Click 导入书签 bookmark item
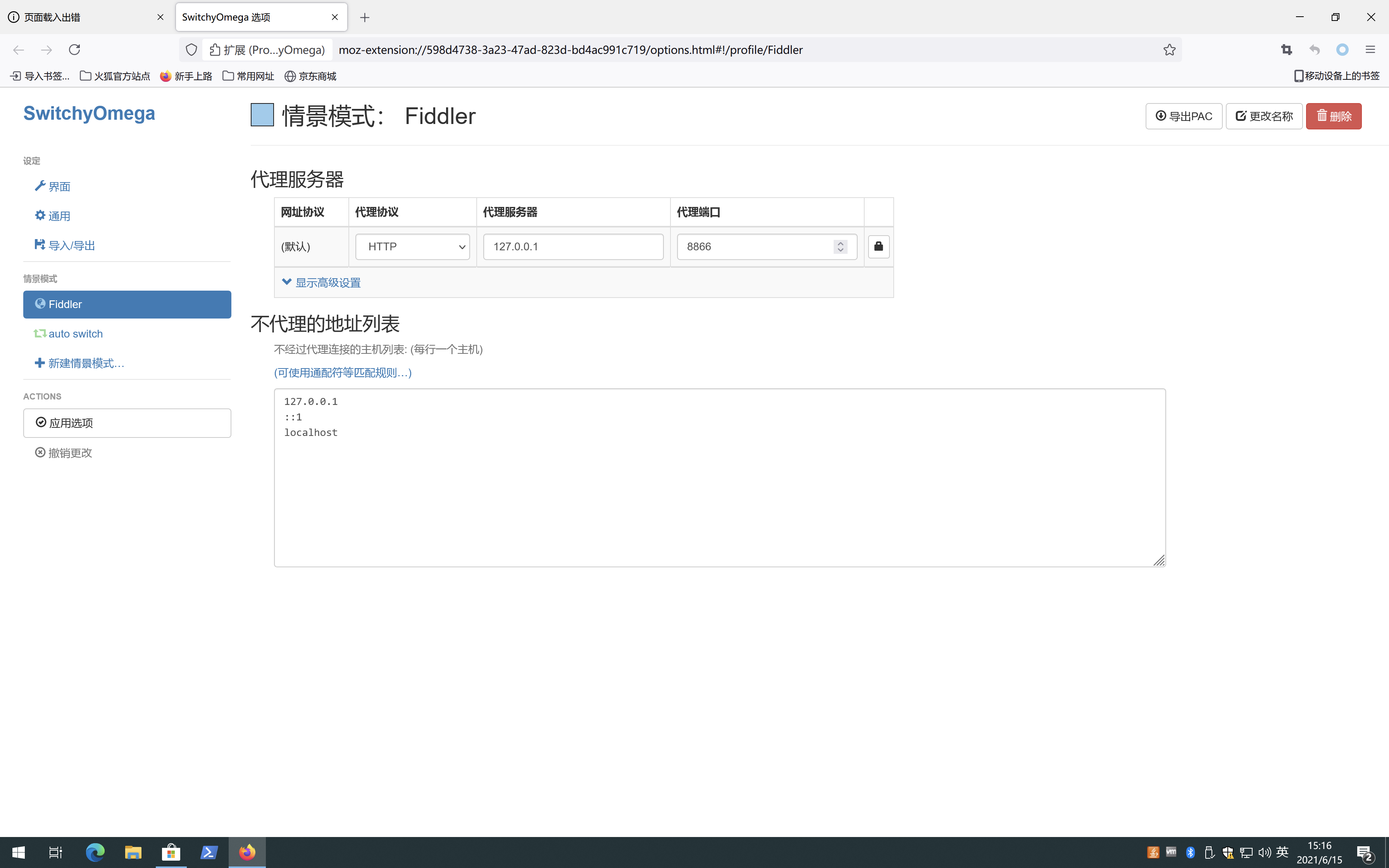1389x868 pixels. [x=40, y=76]
